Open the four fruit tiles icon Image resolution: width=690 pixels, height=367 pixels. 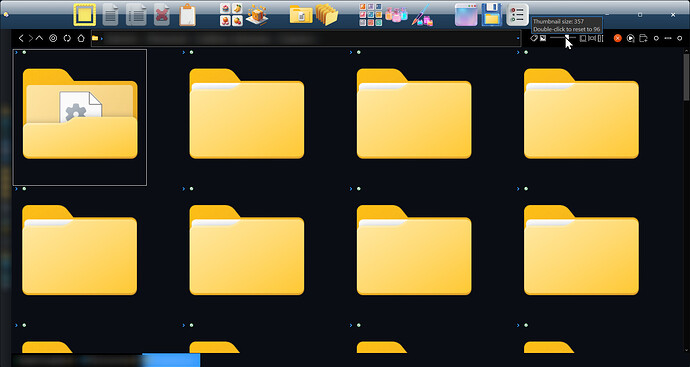[231, 15]
